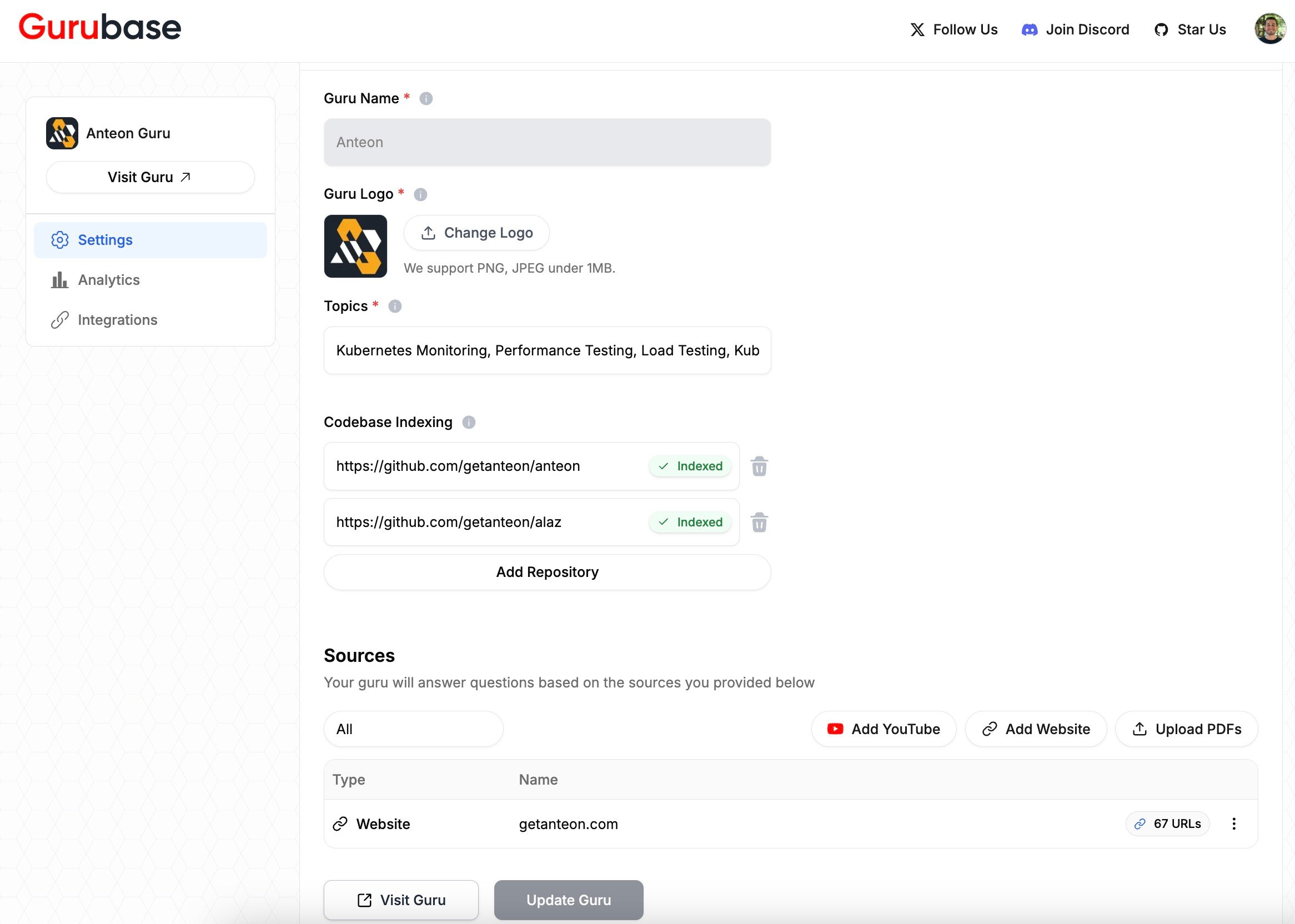Click the Guru Name info icon

(x=425, y=98)
